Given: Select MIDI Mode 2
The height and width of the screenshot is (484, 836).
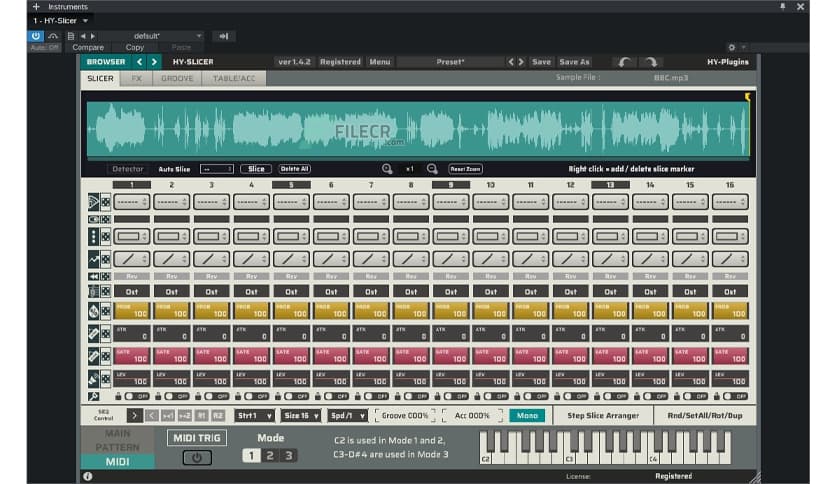Looking at the screenshot, I should 270,456.
